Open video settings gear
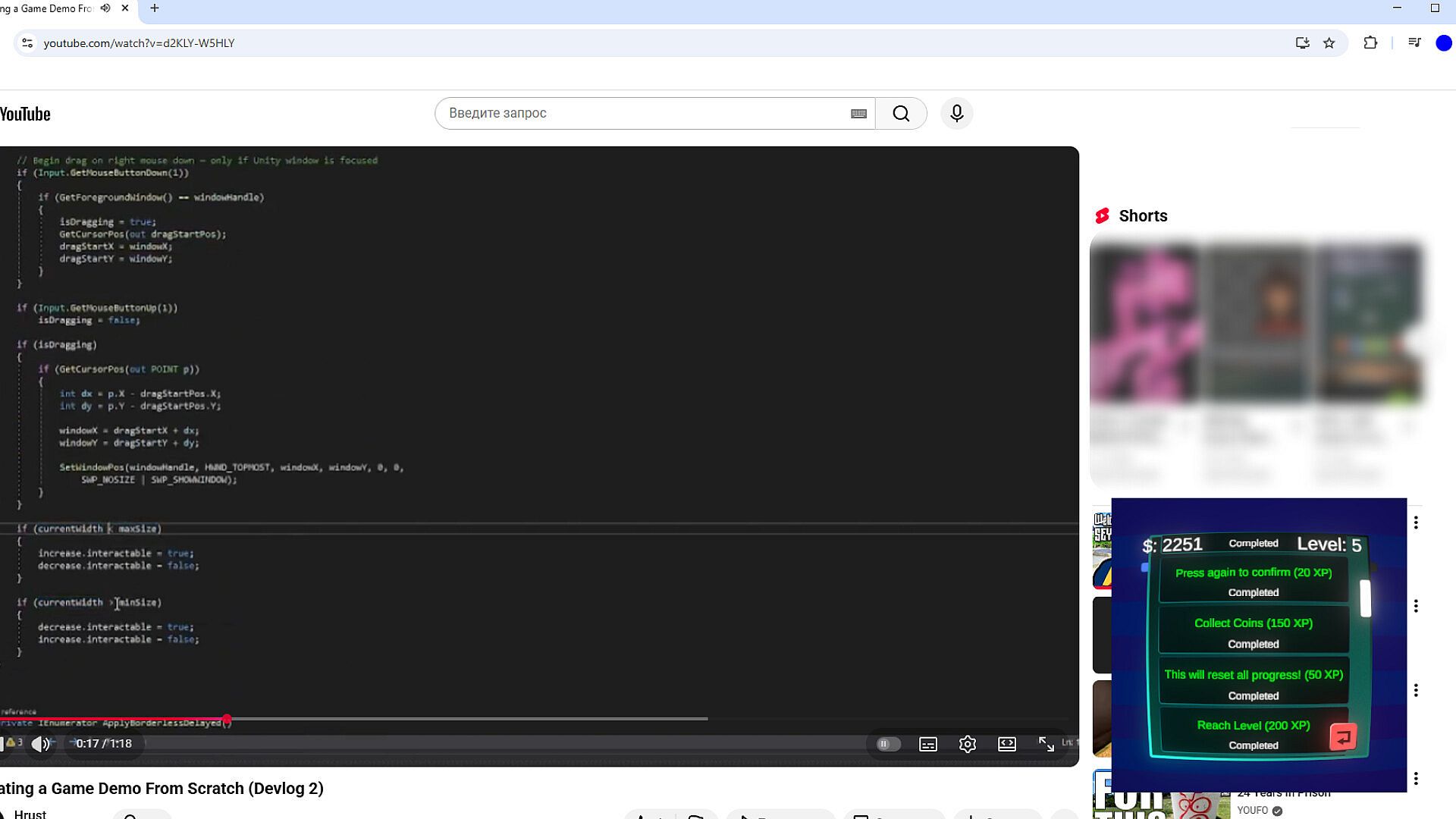Viewport: 1456px width, 819px height. pyautogui.click(x=967, y=745)
